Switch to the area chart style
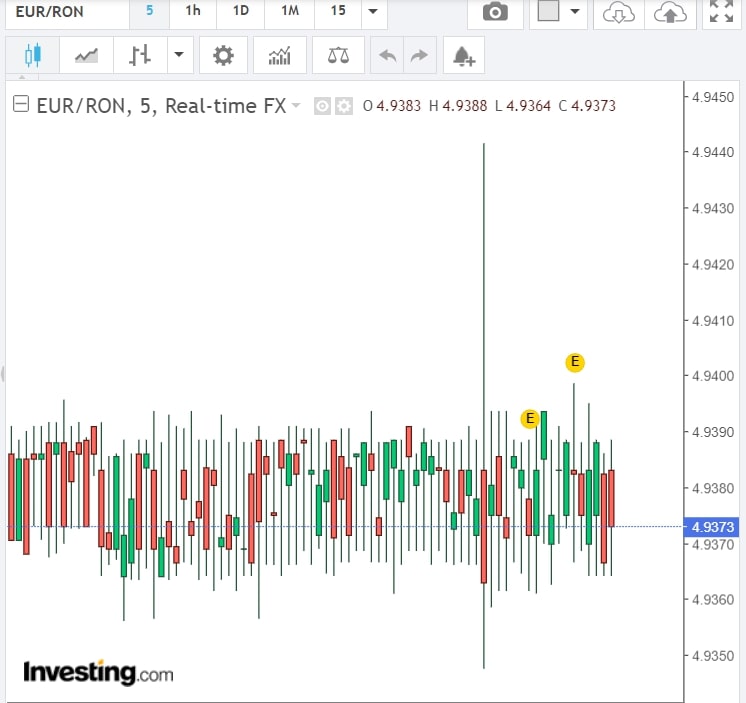 [x=86, y=56]
